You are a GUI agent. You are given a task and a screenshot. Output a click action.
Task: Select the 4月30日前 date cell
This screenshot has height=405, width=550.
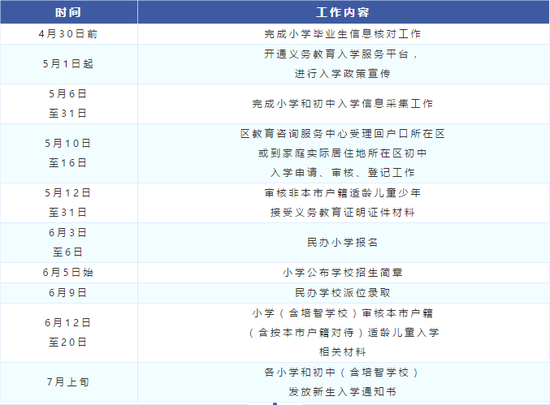68,34
